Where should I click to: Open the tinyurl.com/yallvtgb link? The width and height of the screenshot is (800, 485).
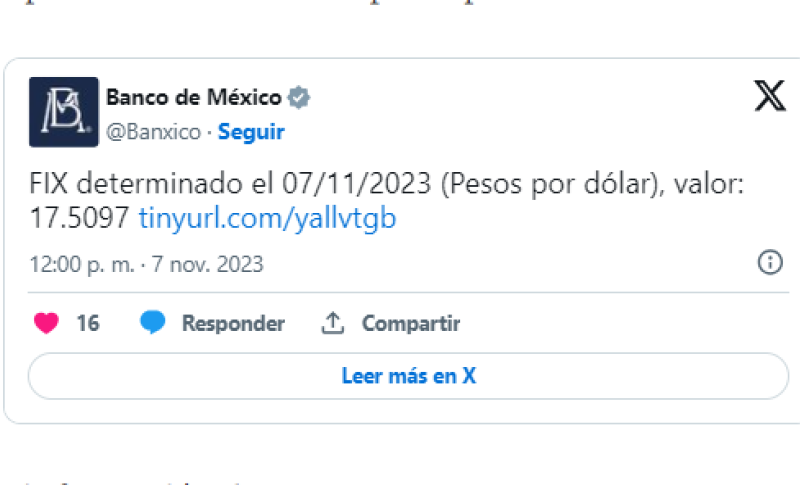click(x=267, y=218)
